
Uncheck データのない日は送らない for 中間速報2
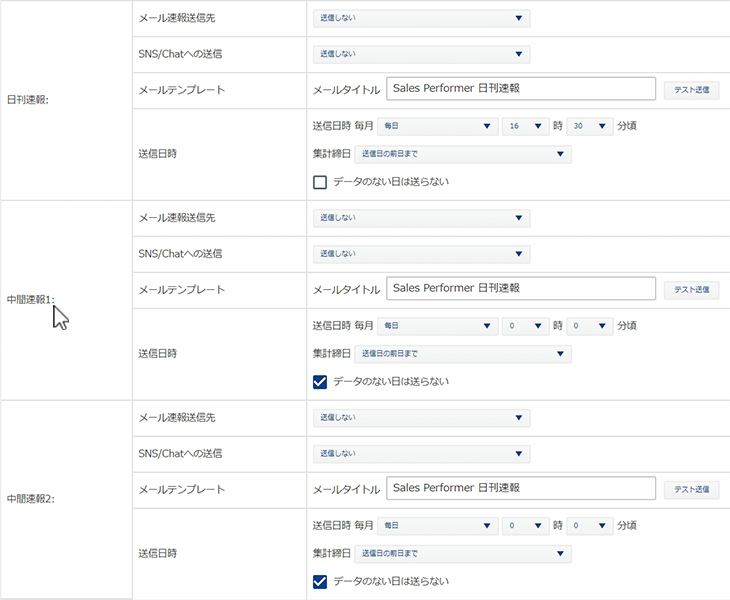tap(320, 581)
